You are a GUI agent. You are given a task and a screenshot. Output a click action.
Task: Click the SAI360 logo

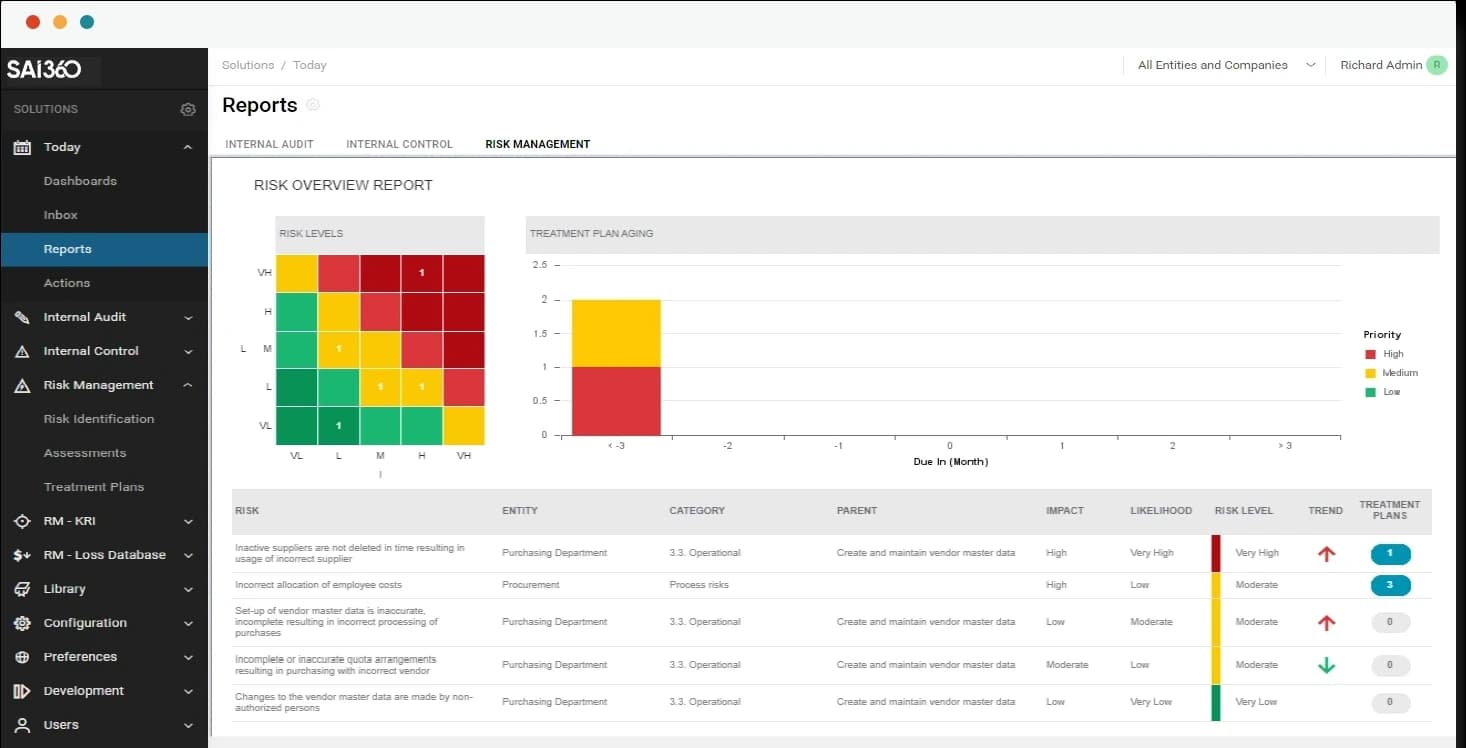tap(44, 69)
